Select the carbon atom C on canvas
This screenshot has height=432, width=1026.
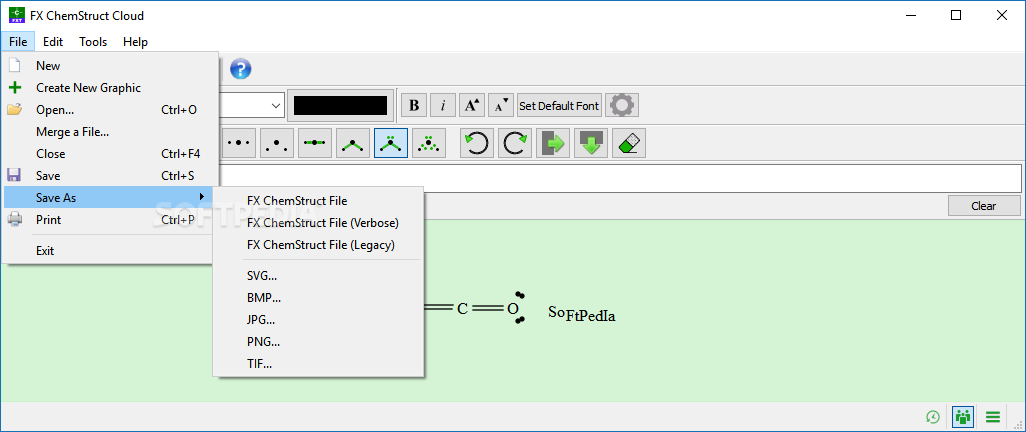point(463,308)
